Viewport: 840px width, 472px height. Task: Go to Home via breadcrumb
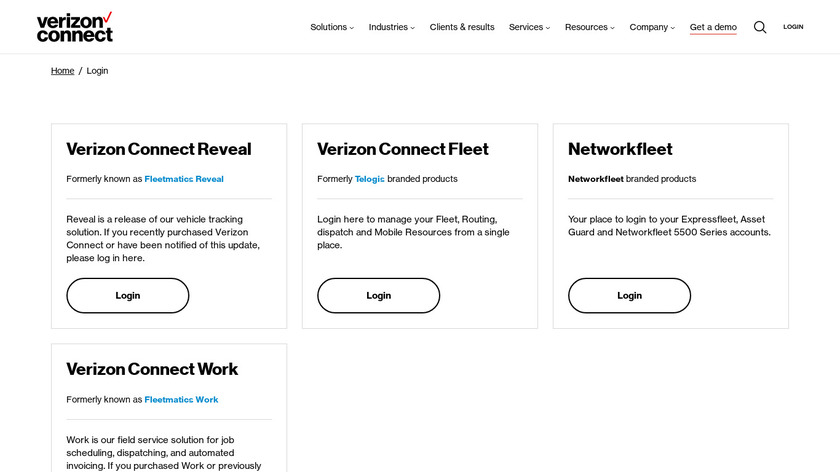click(x=62, y=71)
